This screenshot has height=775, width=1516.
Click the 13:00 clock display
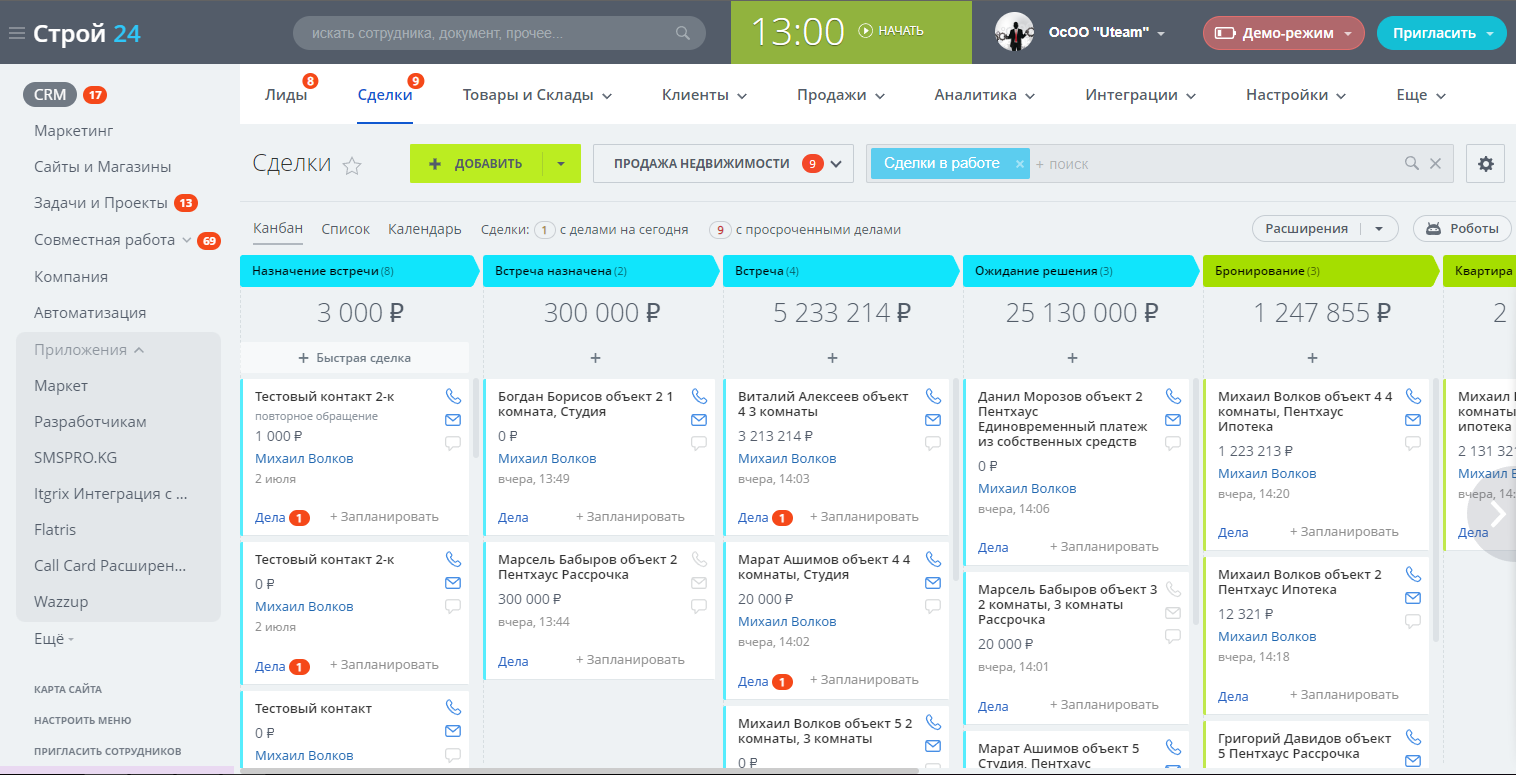click(x=797, y=32)
